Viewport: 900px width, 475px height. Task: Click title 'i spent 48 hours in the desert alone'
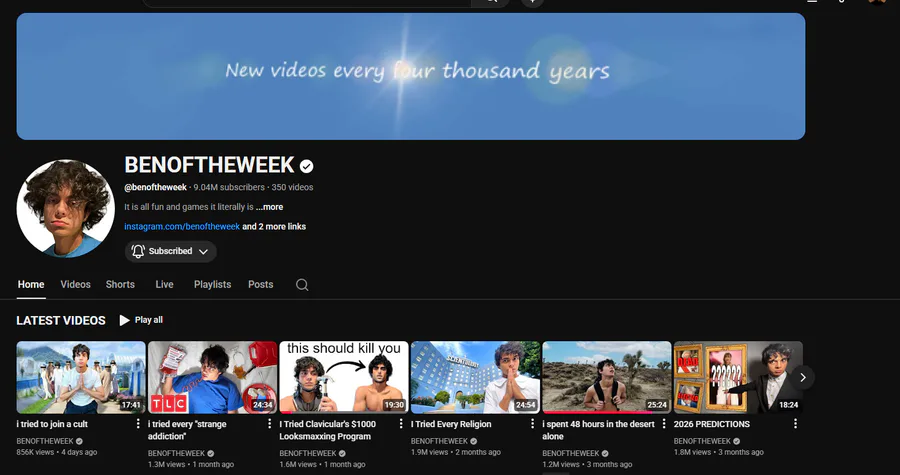click(599, 430)
